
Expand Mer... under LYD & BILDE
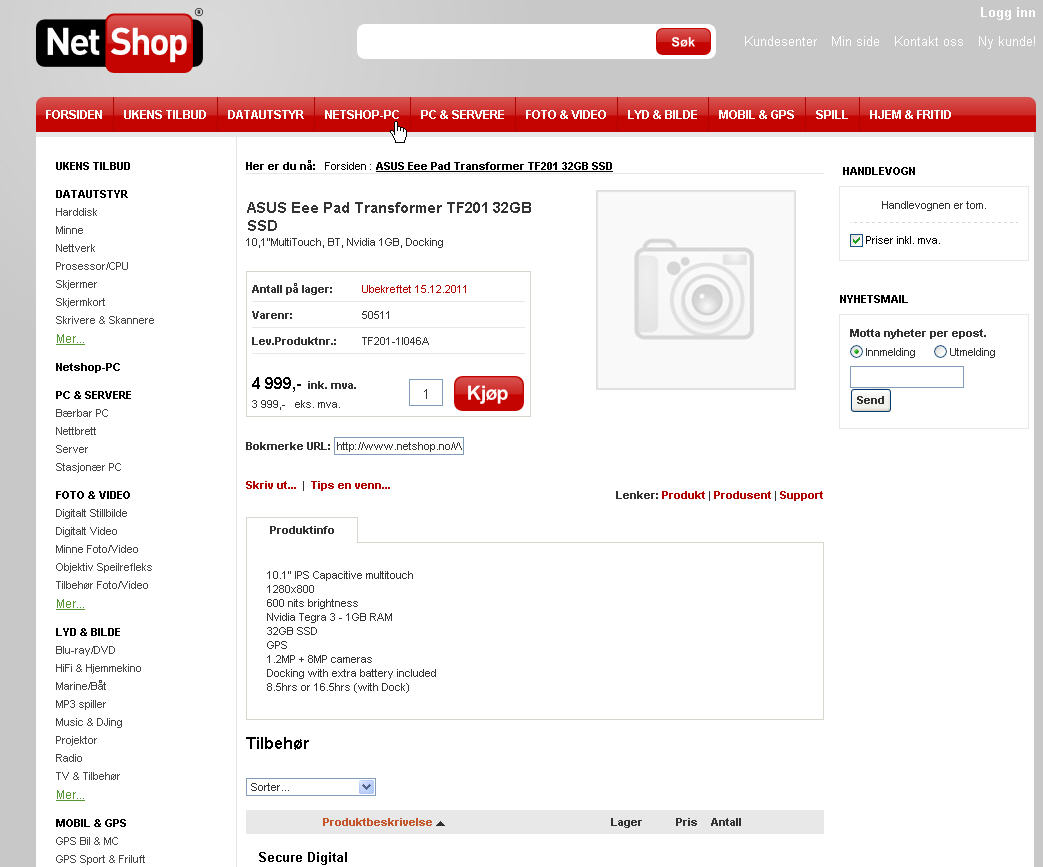[70, 794]
